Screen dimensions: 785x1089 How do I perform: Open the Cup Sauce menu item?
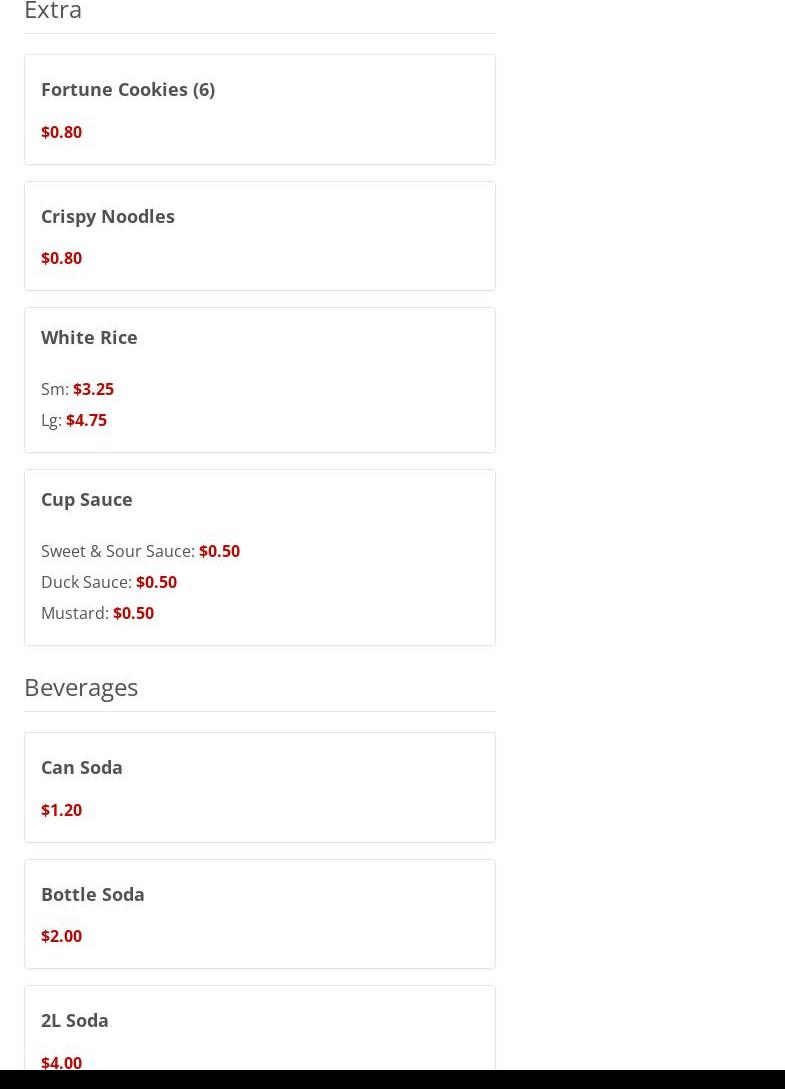(x=87, y=499)
